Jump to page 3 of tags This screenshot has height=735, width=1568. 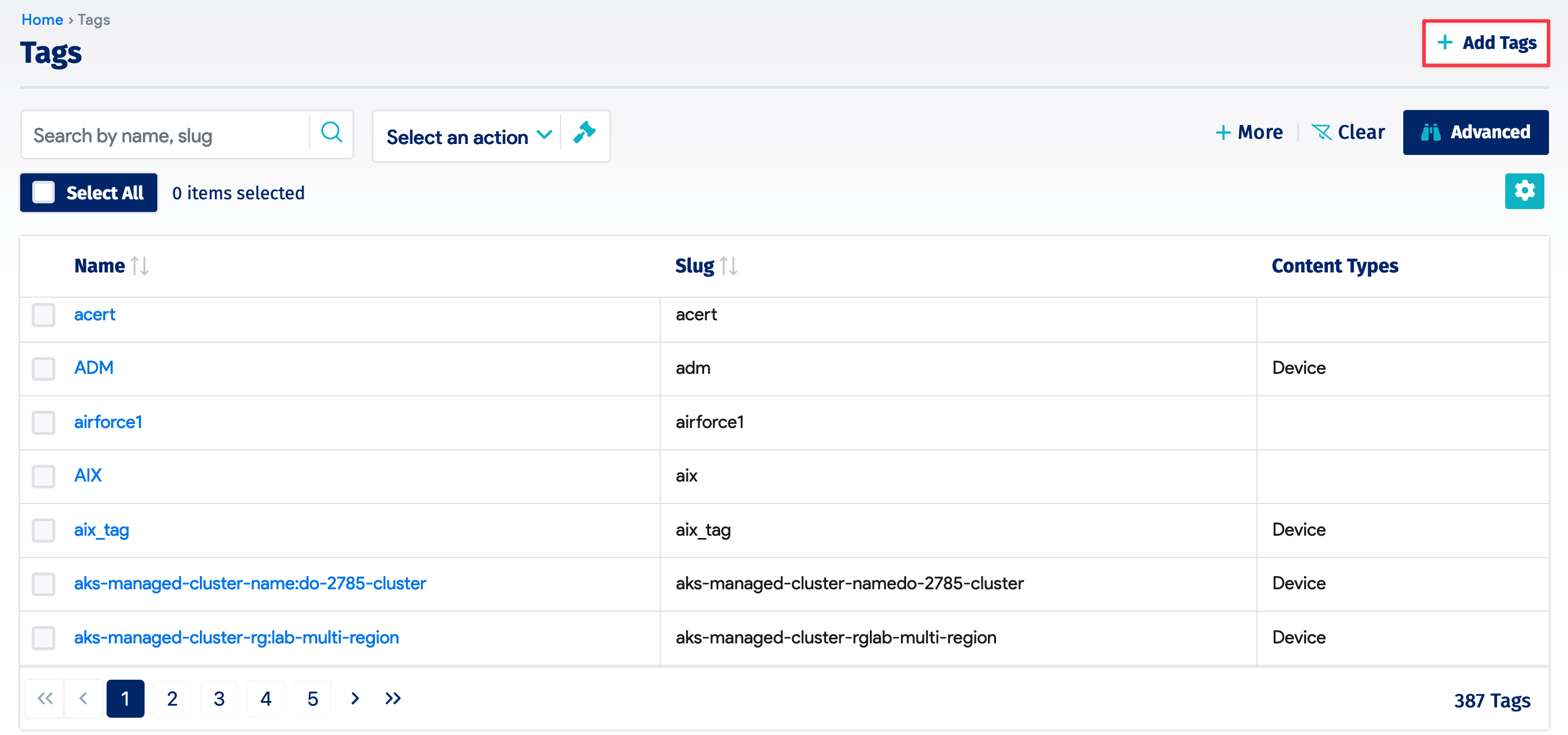[219, 698]
